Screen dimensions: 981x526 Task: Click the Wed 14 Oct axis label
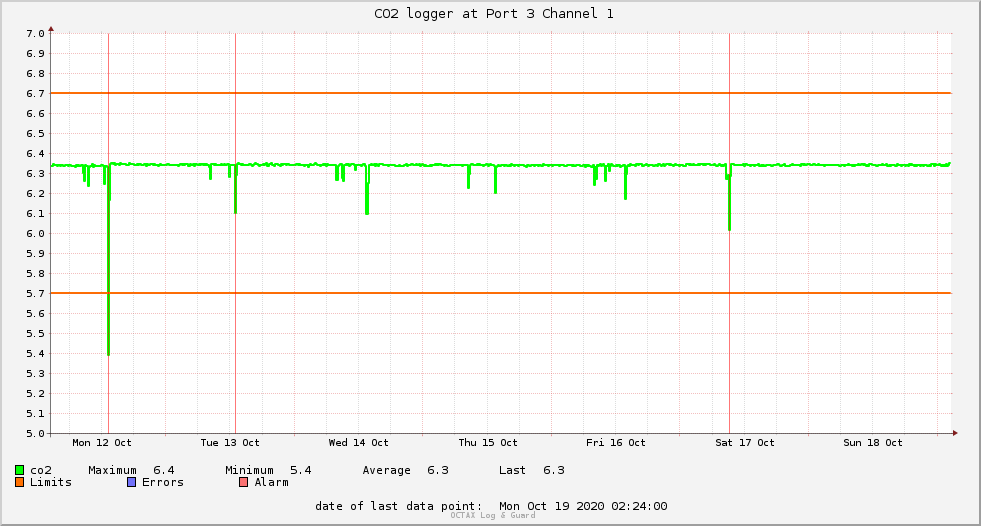358,442
